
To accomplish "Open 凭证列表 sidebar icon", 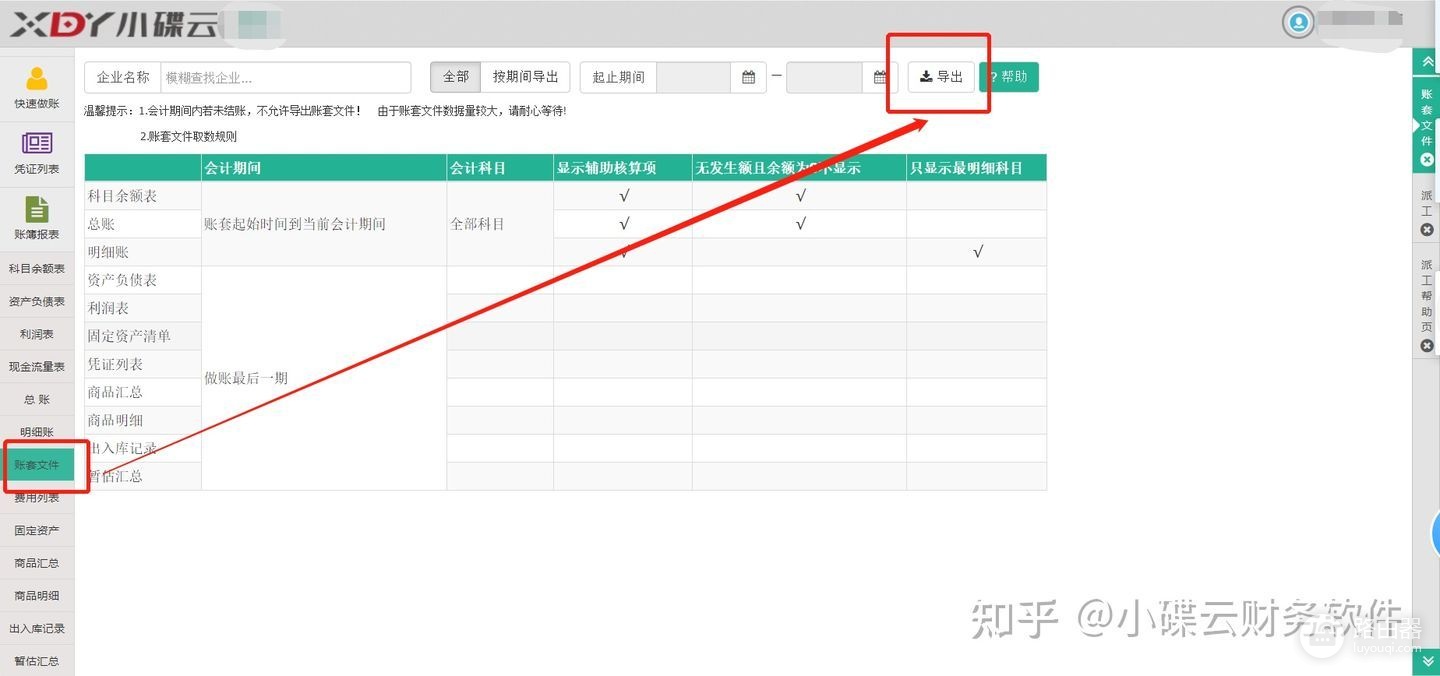I will 37,153.
